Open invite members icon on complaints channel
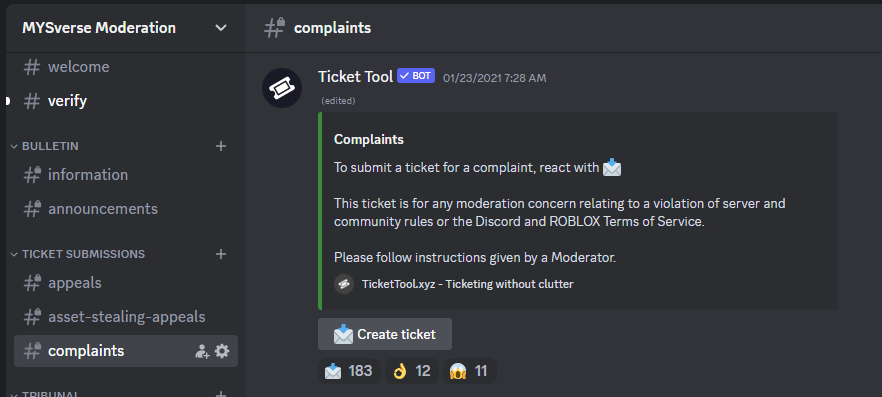The image size is (882, 397). tap(202, 351)
